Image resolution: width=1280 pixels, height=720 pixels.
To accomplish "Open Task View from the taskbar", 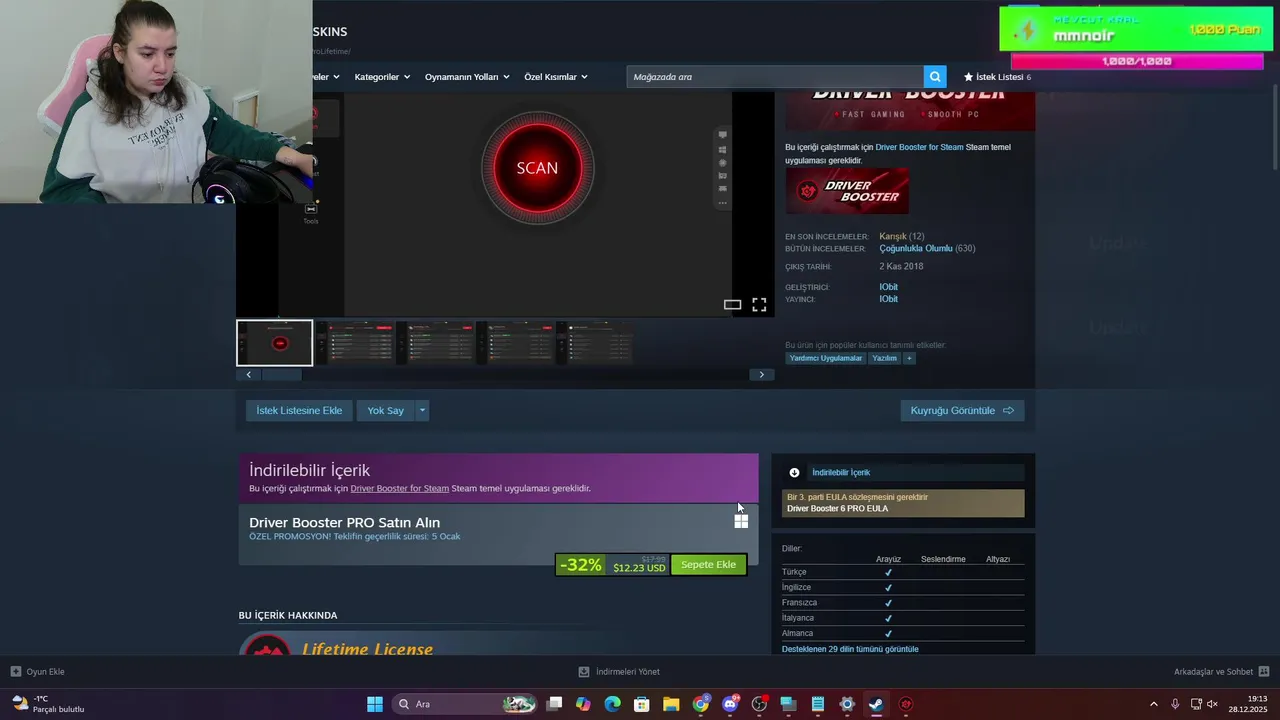I will [x=554, y=704].
